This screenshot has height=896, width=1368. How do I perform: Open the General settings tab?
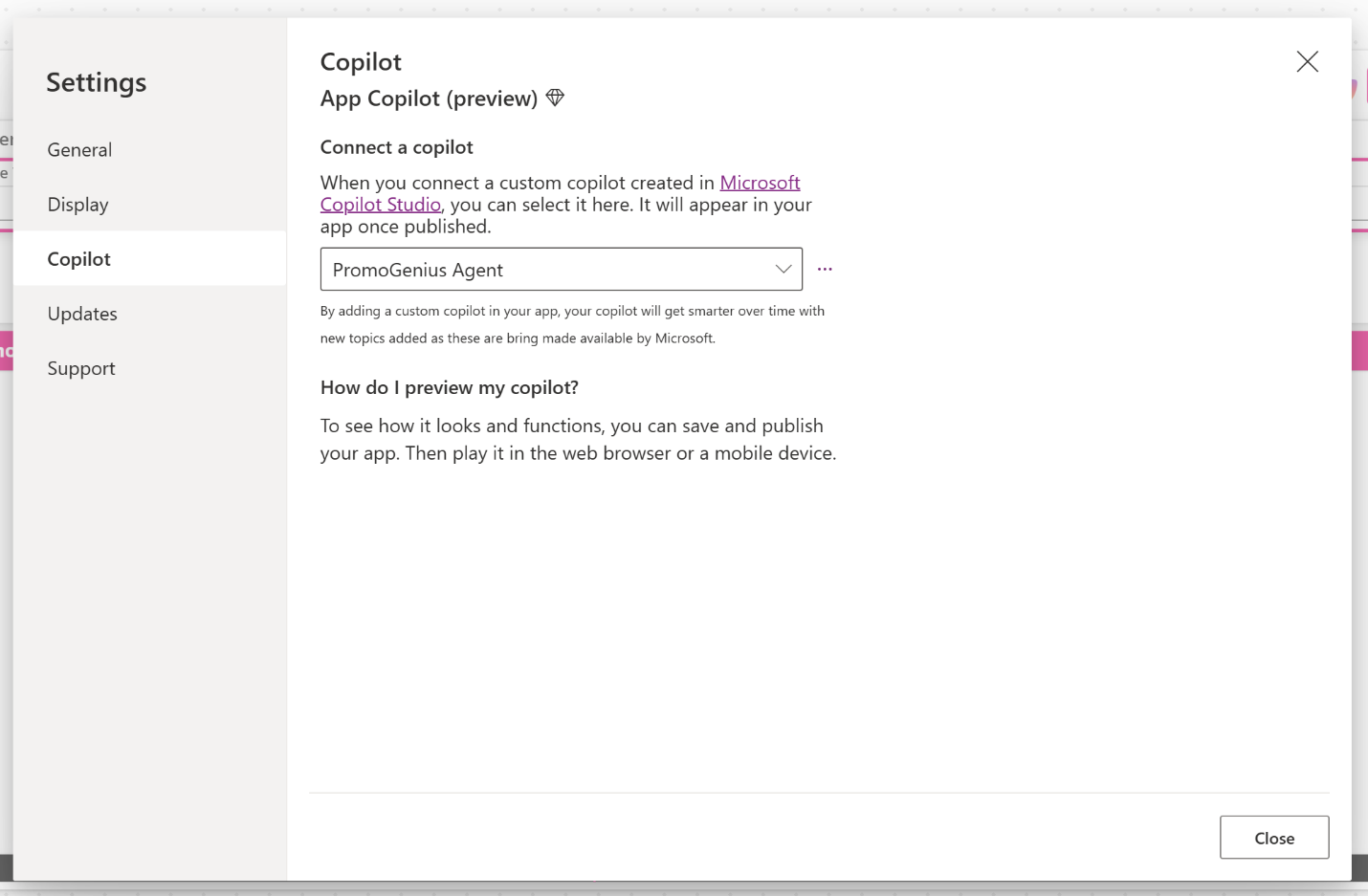coord(80,150)
